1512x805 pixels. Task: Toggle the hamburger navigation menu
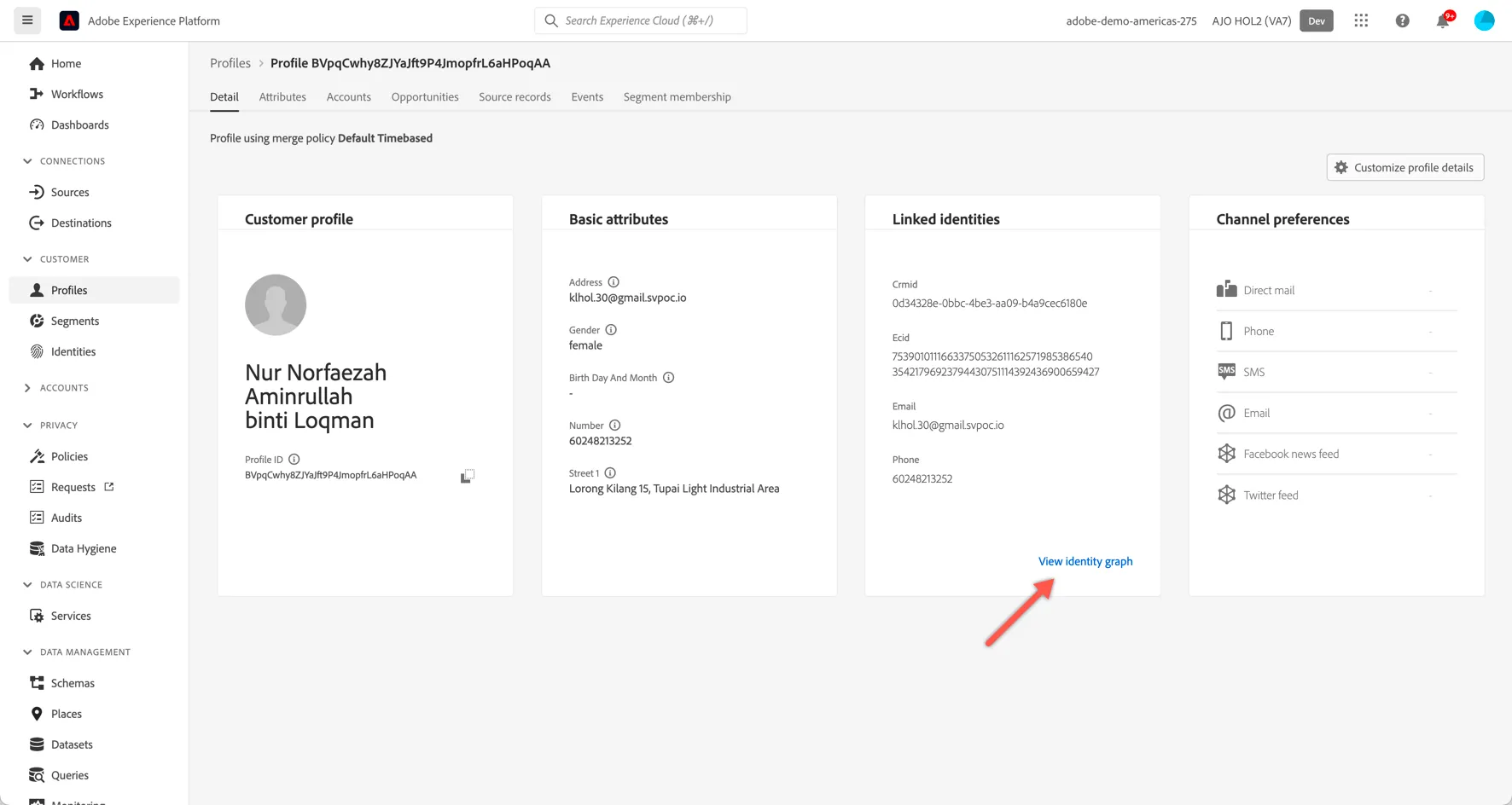tap(27, 20)
